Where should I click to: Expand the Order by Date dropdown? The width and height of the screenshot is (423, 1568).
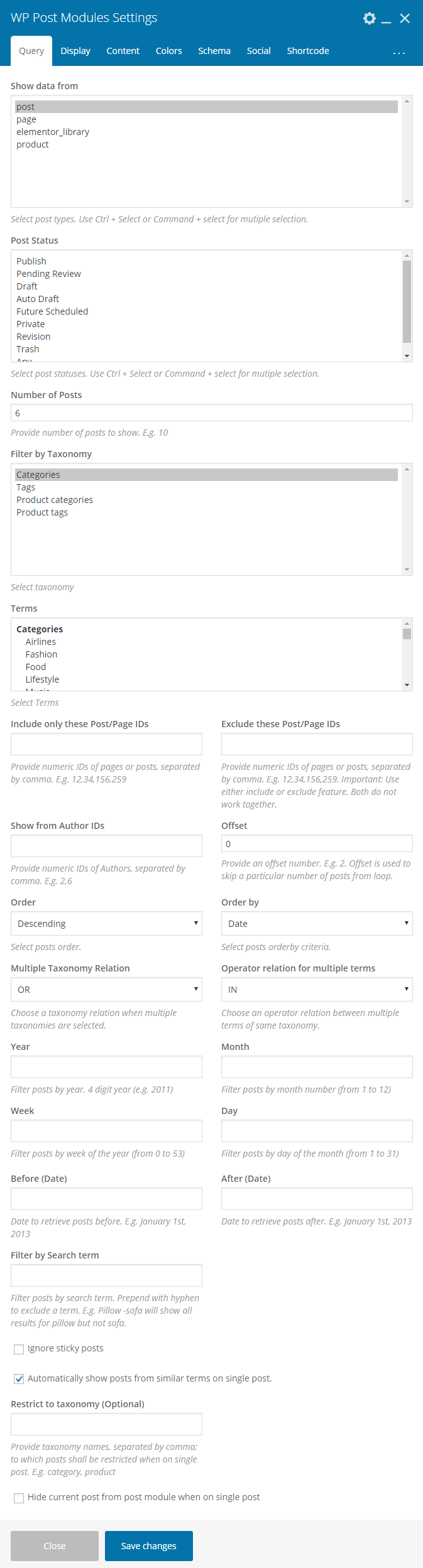point(317,923)
